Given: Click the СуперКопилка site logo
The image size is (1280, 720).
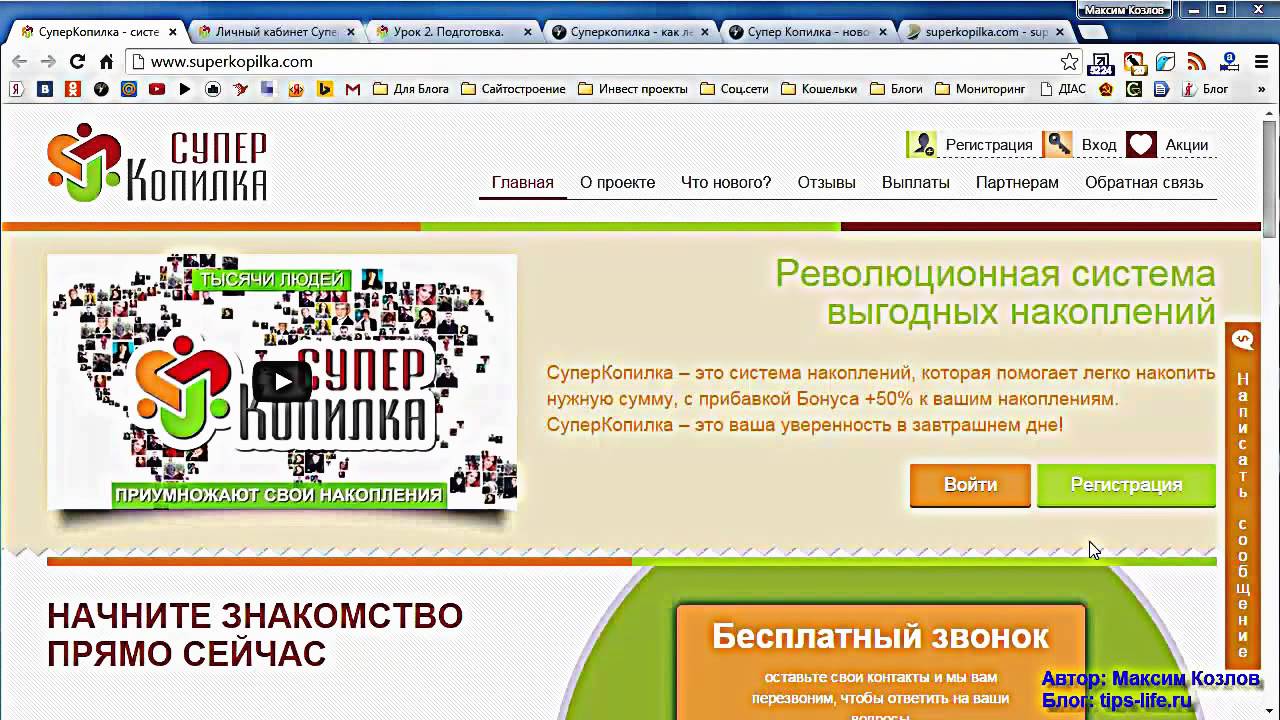Looking at the screenshot, I should click(x=157, y=163).
